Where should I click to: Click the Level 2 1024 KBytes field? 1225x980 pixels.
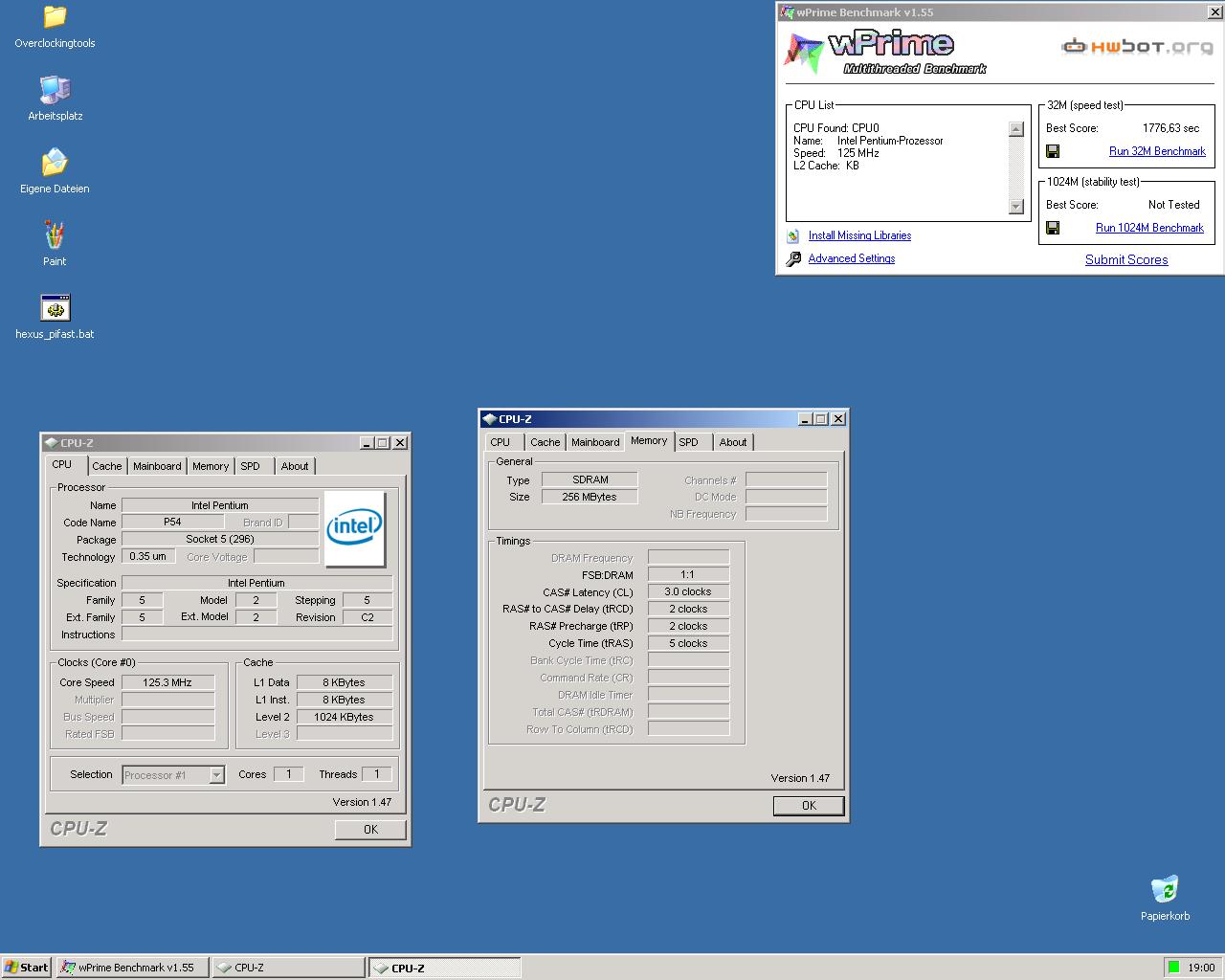tap(345, 717)
